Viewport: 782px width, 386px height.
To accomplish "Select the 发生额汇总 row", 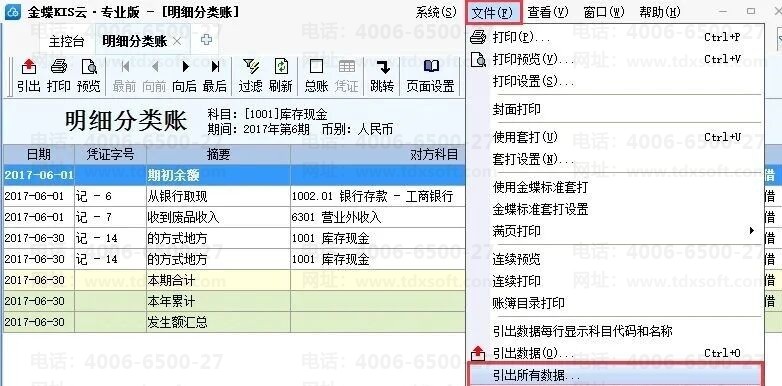I will pos(234,322).
